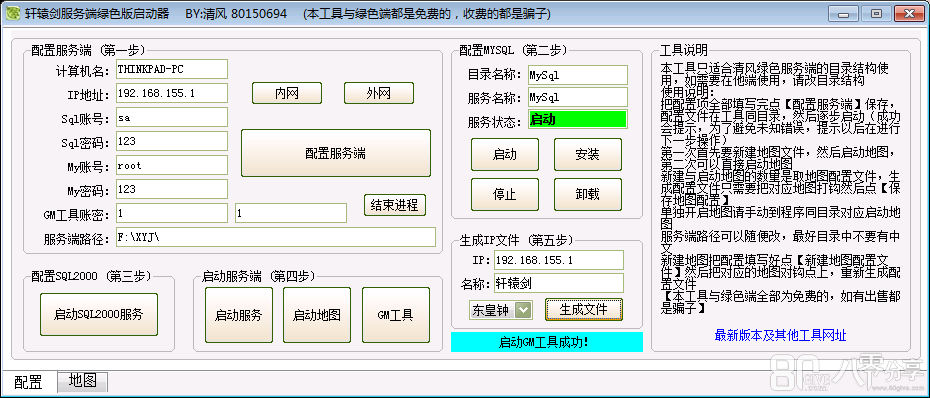
Task: Click the 启动服务端 (第四步) group label
Action: 259,276
